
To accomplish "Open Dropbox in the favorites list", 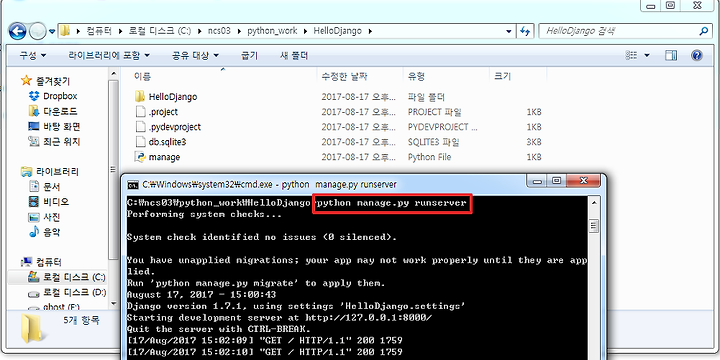I will point(60,96).
